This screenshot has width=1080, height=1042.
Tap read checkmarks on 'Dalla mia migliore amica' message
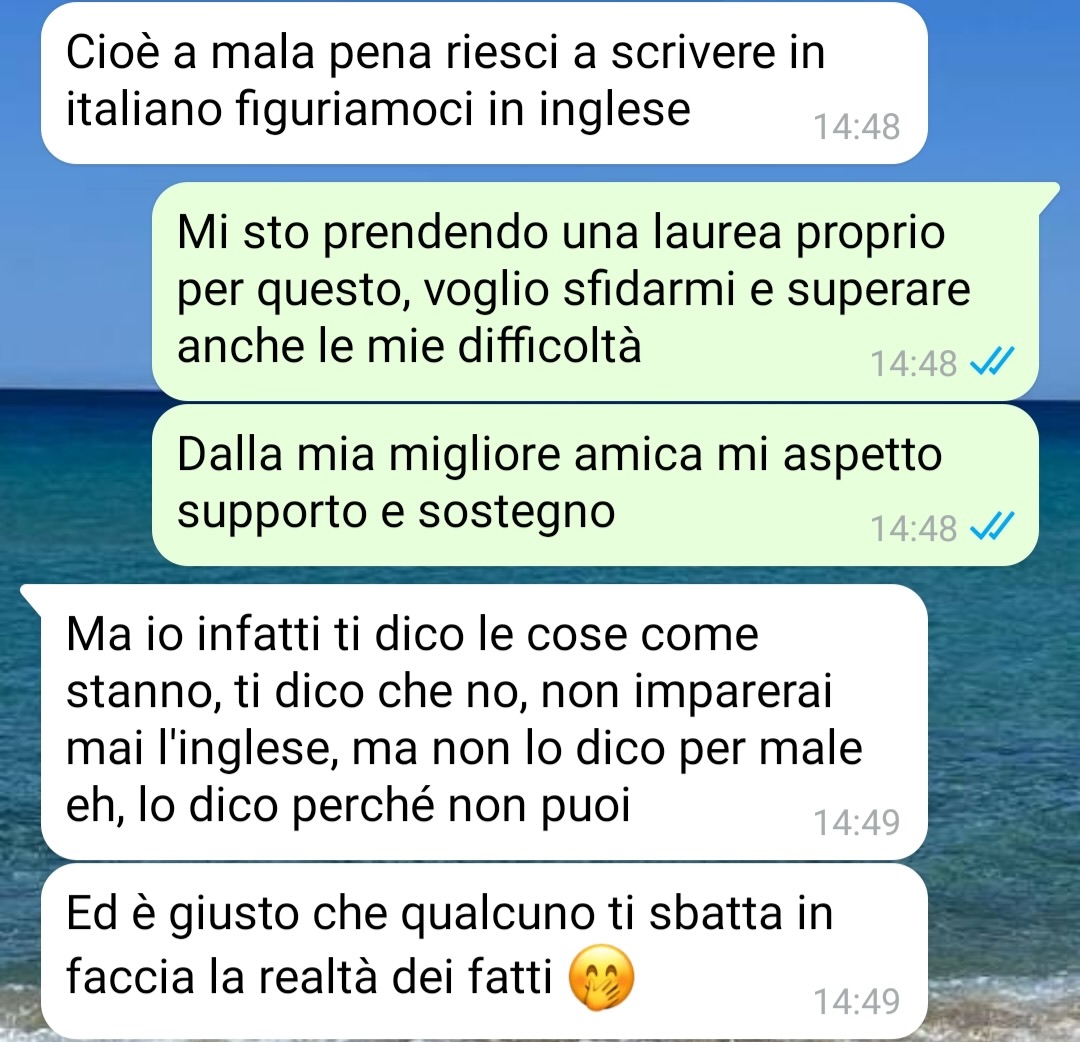click(992, 528)
